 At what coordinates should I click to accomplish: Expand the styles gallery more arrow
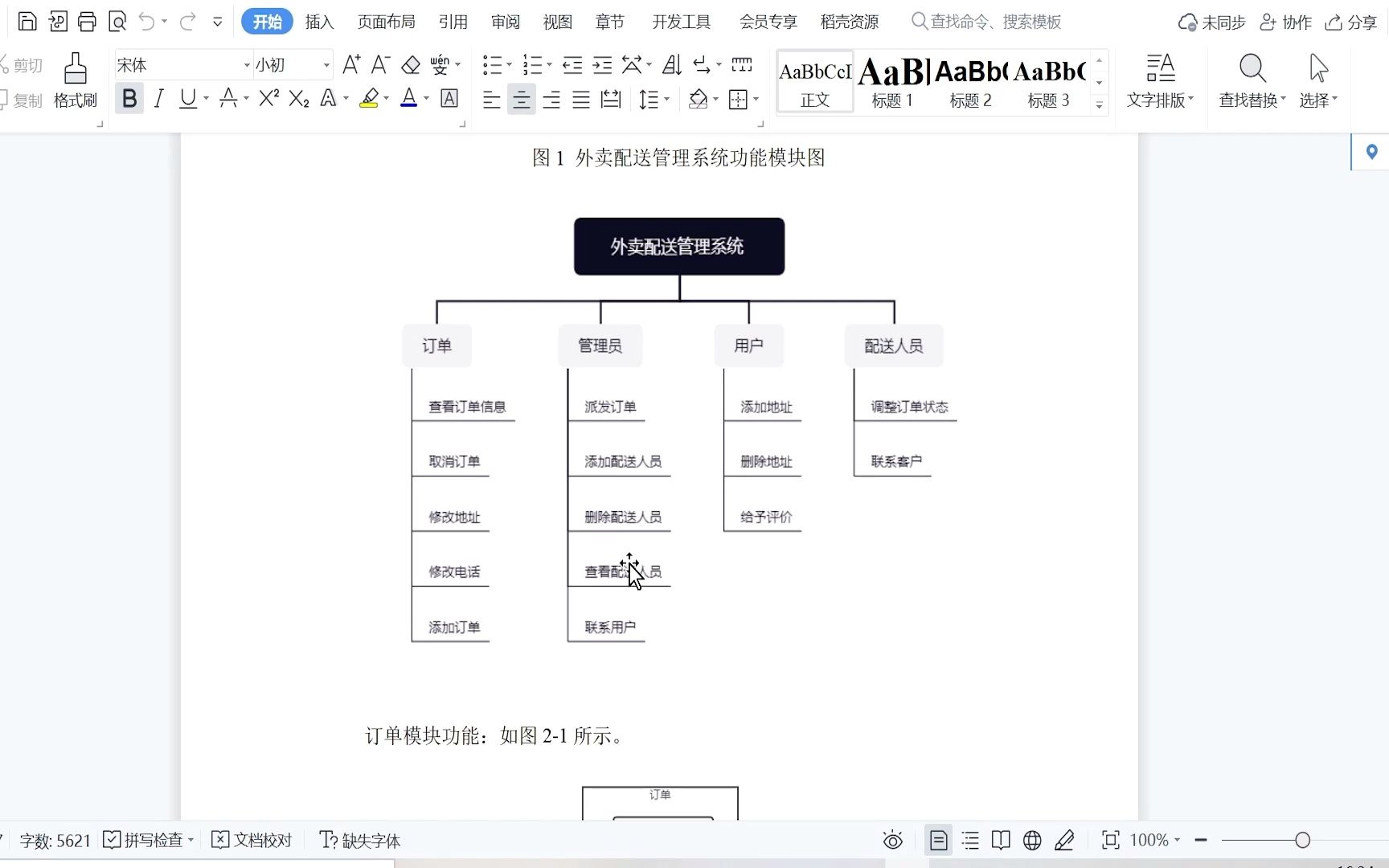pyautogui.click(x=1099, y=105)
